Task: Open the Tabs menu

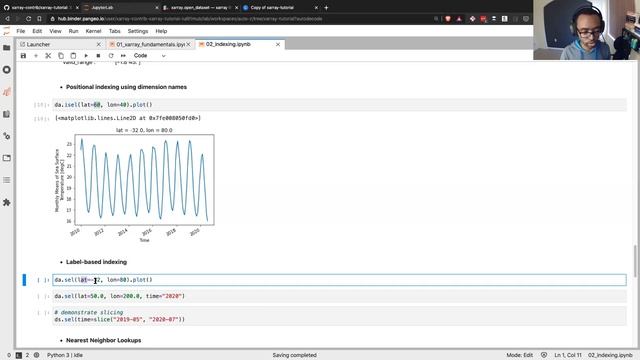Action: 114,31
